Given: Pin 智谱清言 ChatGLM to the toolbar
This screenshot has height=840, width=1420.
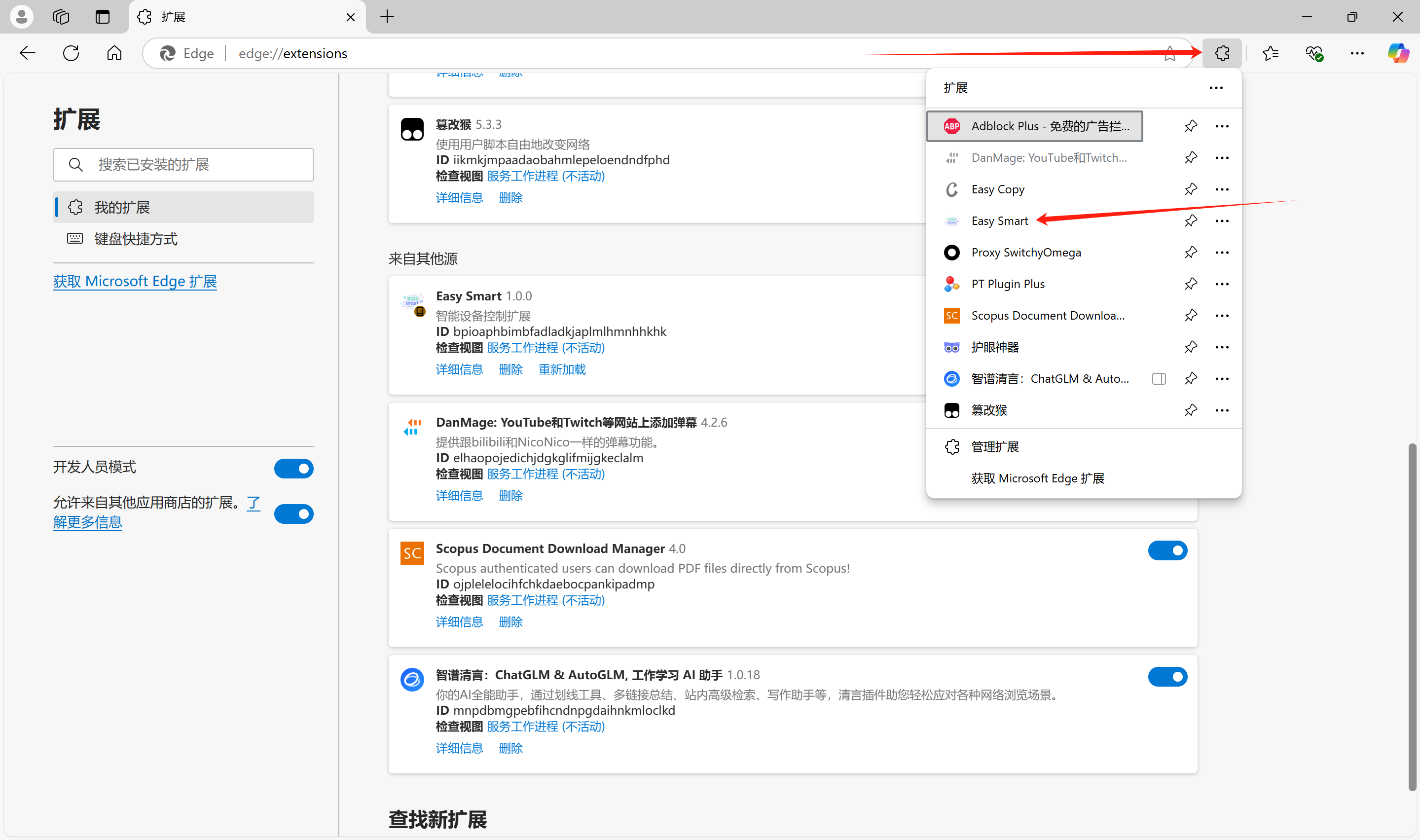Looking at the screenshot, I should [1191, 378].
